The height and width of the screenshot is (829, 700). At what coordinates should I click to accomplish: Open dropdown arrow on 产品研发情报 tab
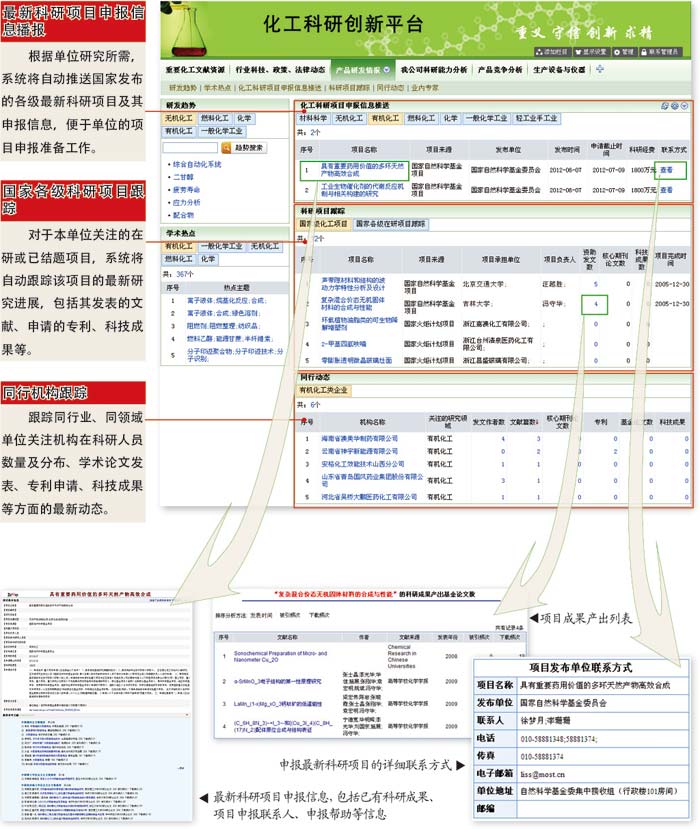coord(386,70)
